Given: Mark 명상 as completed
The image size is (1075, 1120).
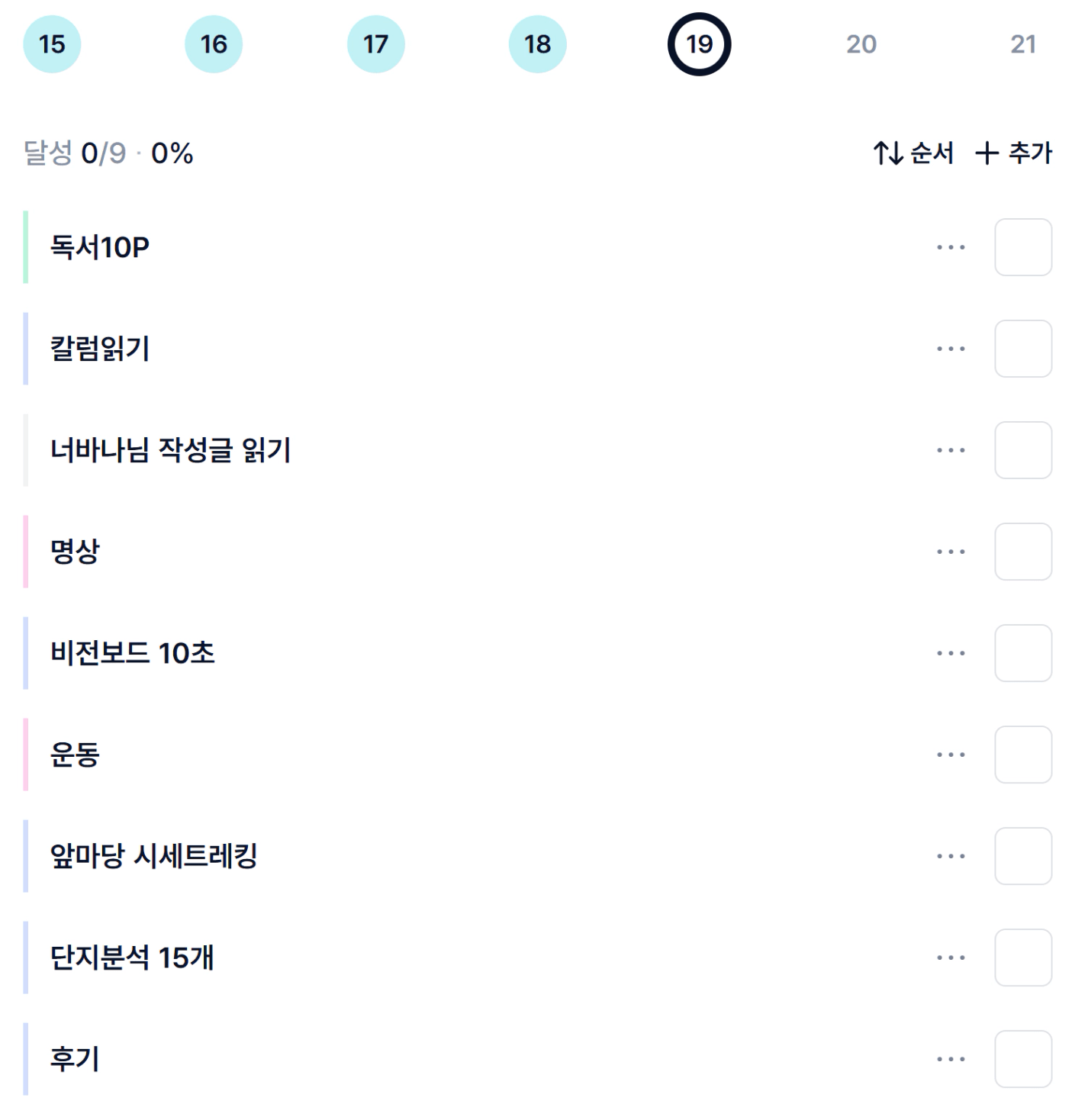Looking at the screenshot, I should coord(1023,552).
